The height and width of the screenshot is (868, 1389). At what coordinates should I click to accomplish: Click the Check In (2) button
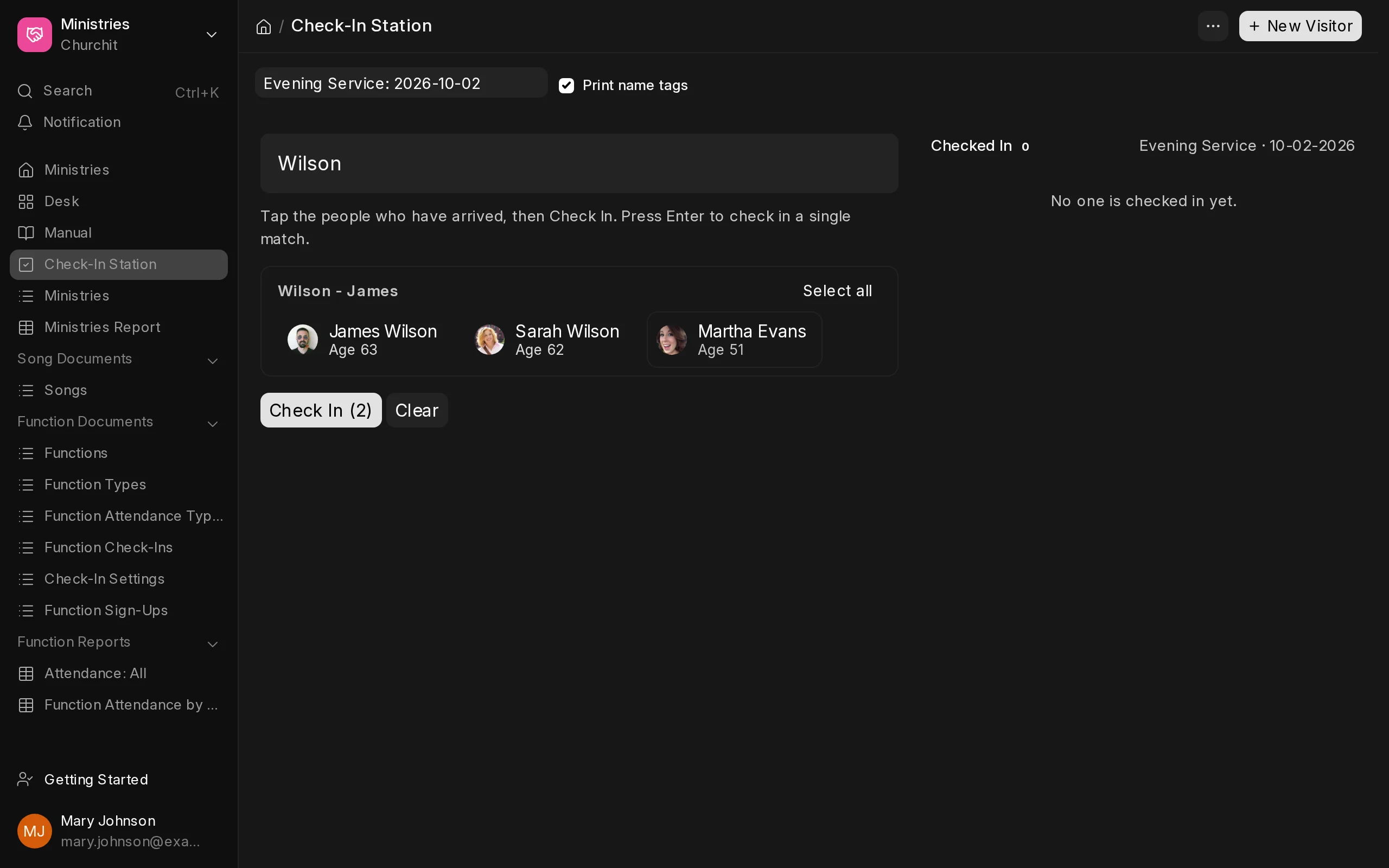click(321, 410)
